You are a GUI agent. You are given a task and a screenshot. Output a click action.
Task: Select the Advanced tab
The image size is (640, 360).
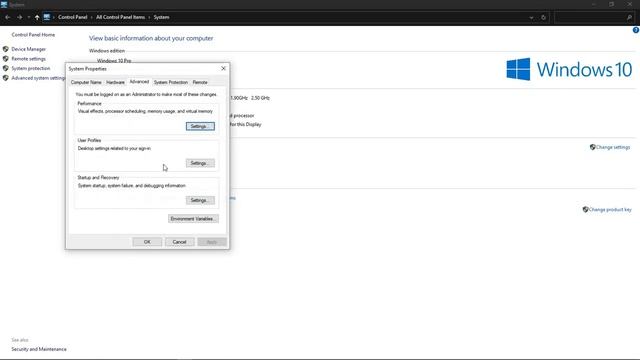[139, 82]
